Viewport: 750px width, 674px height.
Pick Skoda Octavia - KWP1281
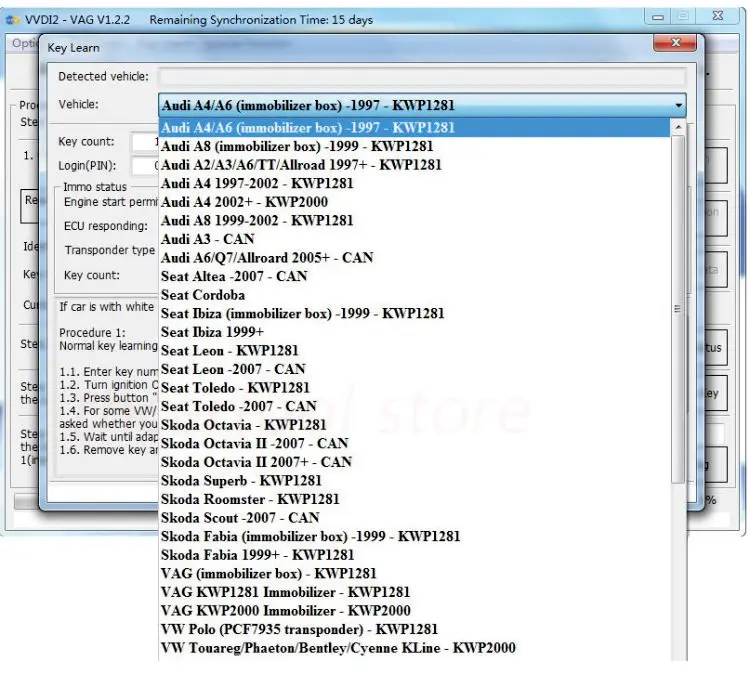point(415,425)
